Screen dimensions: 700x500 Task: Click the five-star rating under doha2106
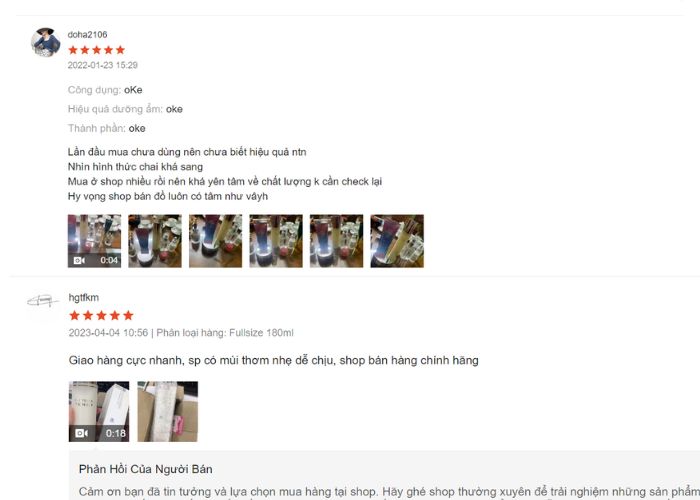(x=97, y=50)
